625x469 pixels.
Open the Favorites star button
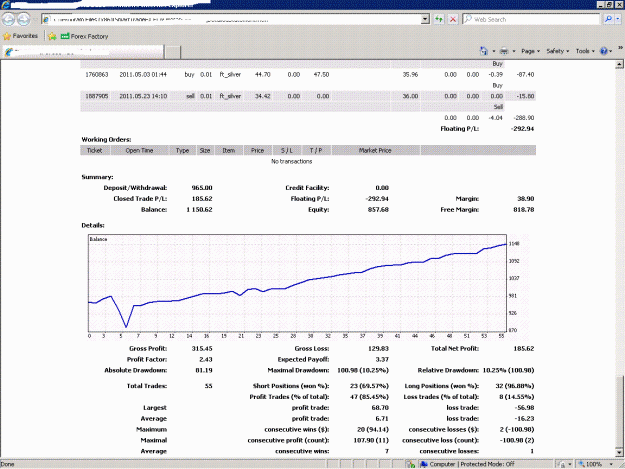20,36
